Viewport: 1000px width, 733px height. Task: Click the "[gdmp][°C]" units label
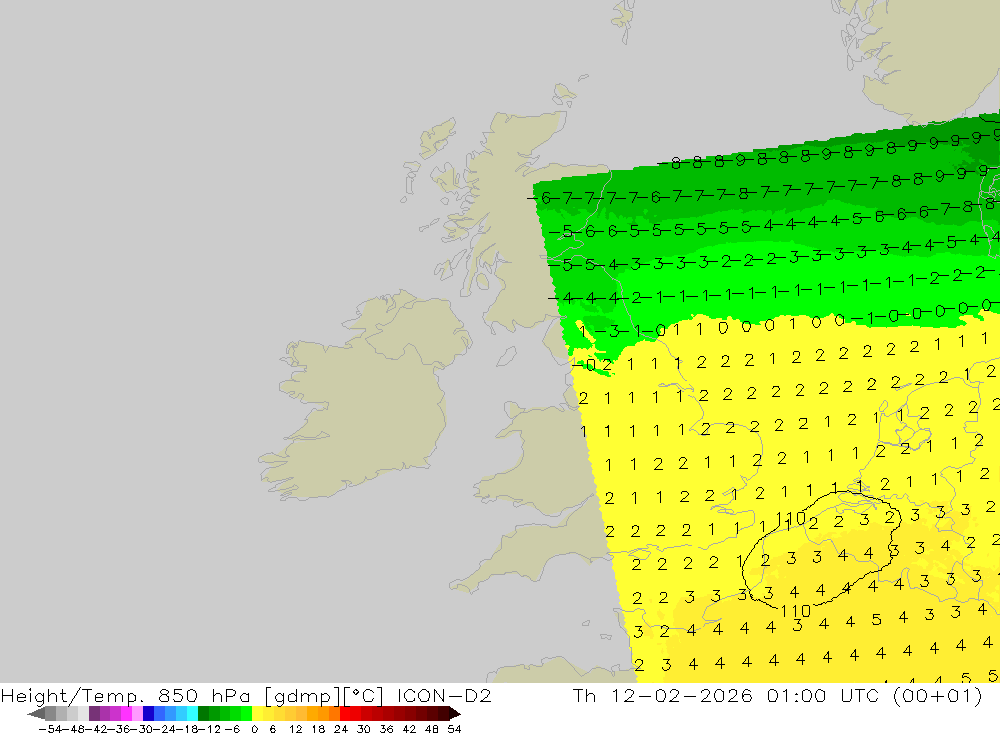(324, 695)
